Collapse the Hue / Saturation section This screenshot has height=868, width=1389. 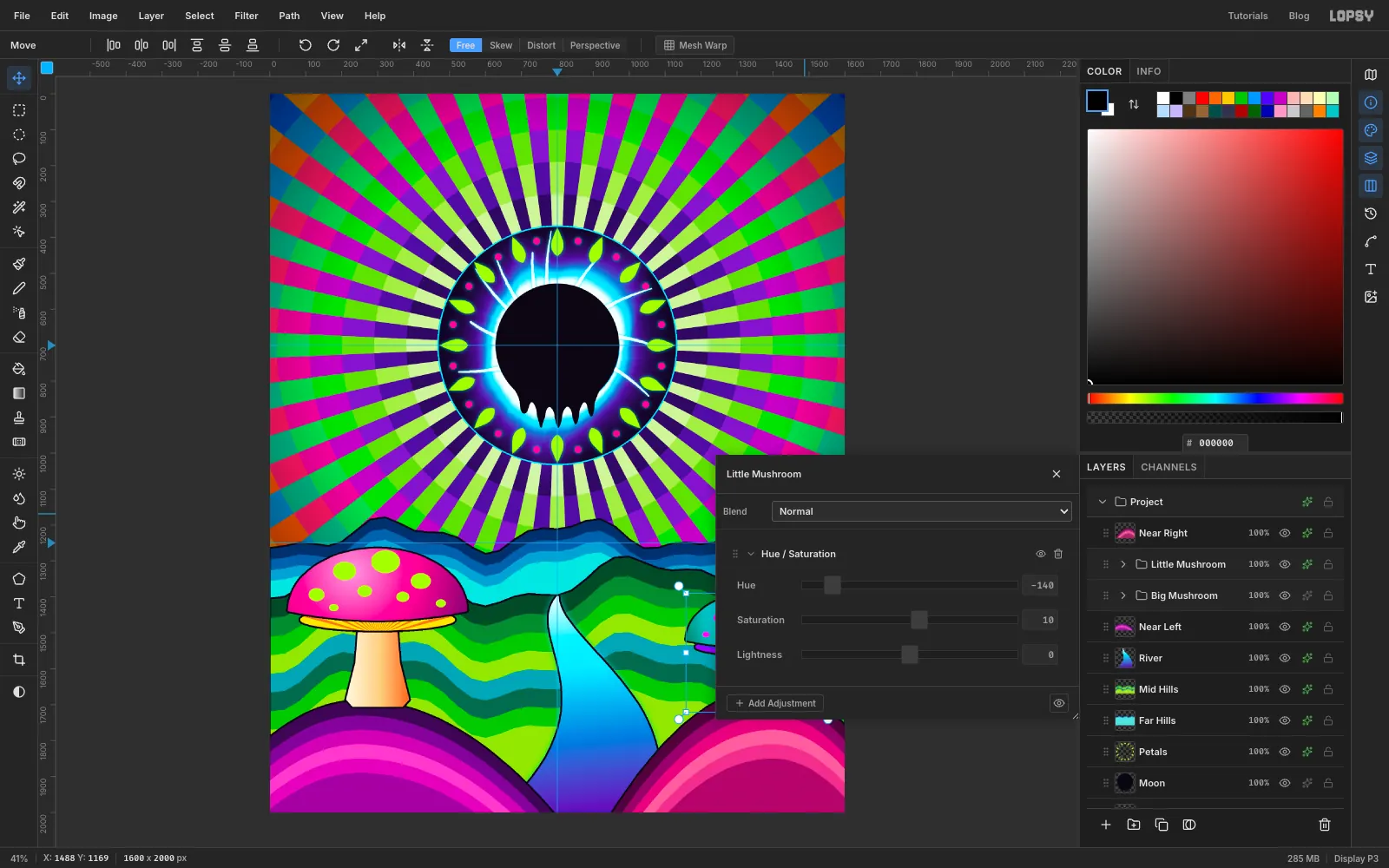point(751,554)
